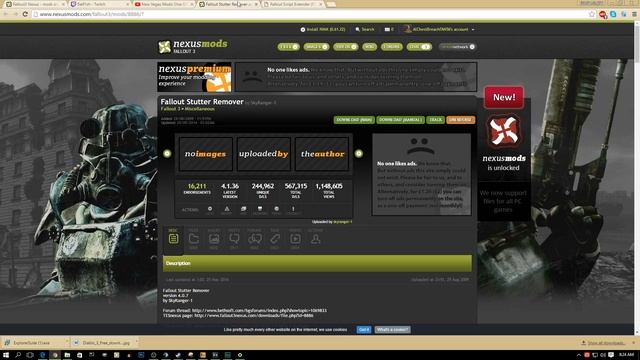Viewport: 640px width, 360px height.
Task: Click first green pill in navigation bar
Action: (288, 47)
